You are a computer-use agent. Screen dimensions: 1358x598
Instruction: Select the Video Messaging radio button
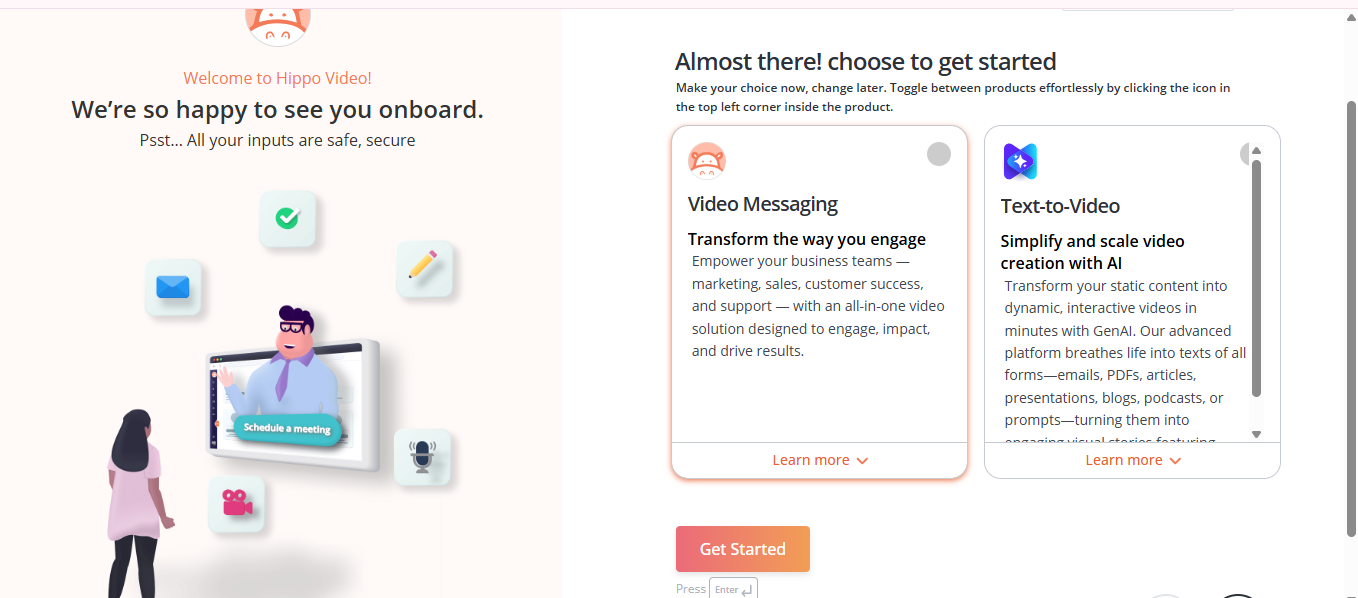pos(938,154)
